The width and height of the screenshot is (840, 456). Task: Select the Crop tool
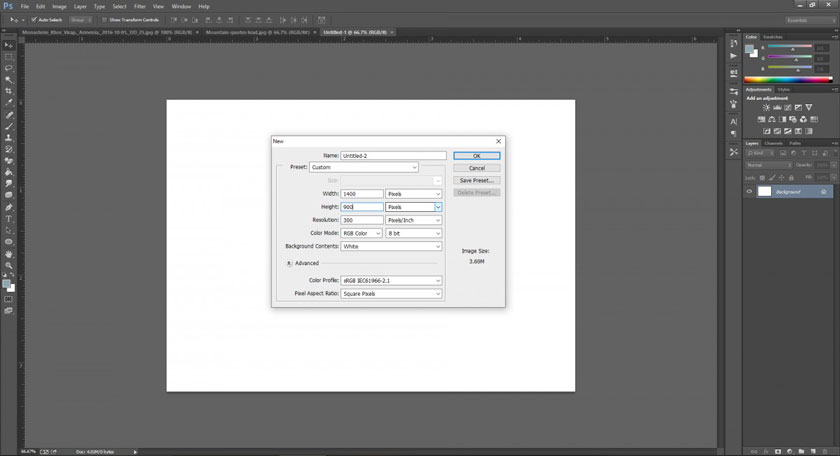click(x=9, y=92)
